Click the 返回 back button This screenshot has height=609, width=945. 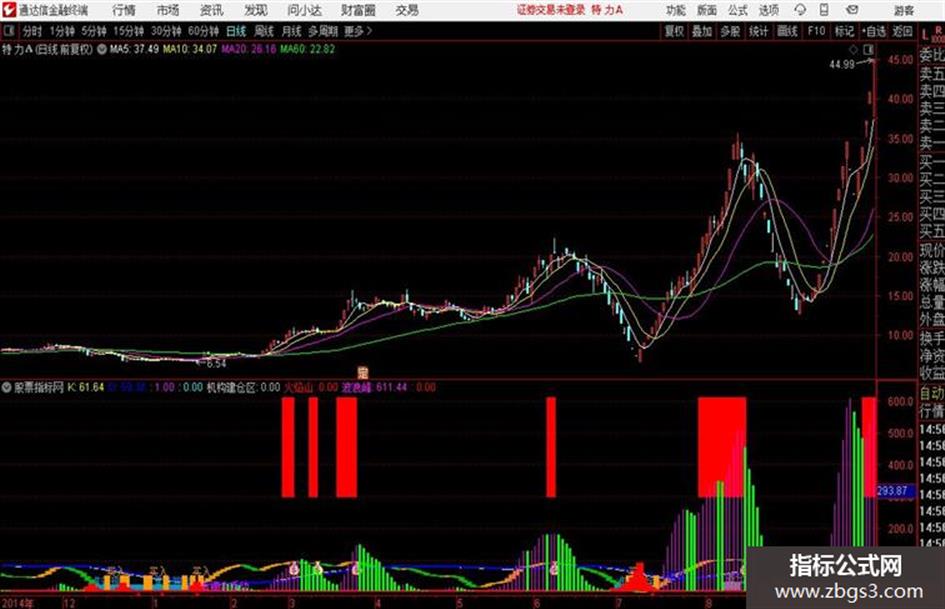(902, 31)
